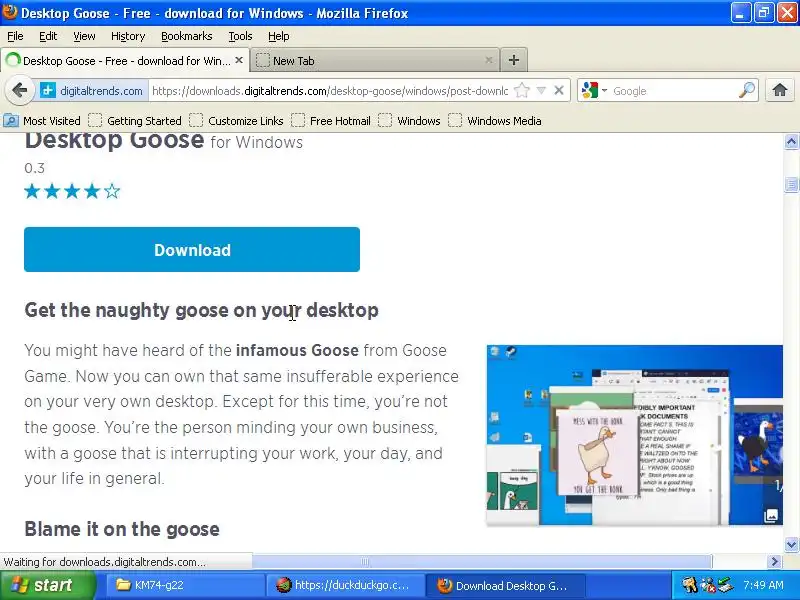This screenshot has height=600, width=800.
Task: Click the network red-X tray icon
Action: (708, 585)
